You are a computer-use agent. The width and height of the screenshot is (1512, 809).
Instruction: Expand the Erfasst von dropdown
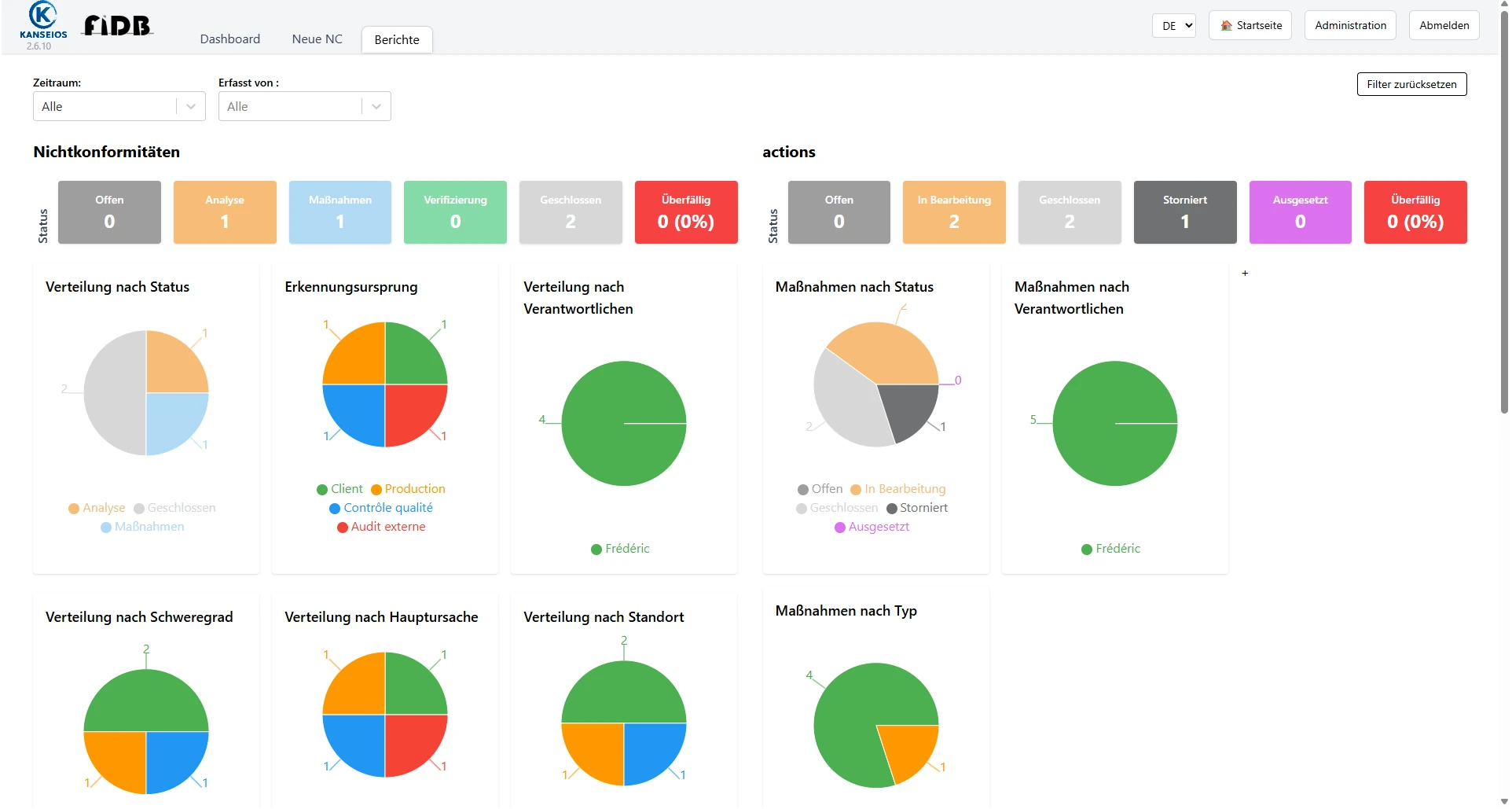[304, 107]
